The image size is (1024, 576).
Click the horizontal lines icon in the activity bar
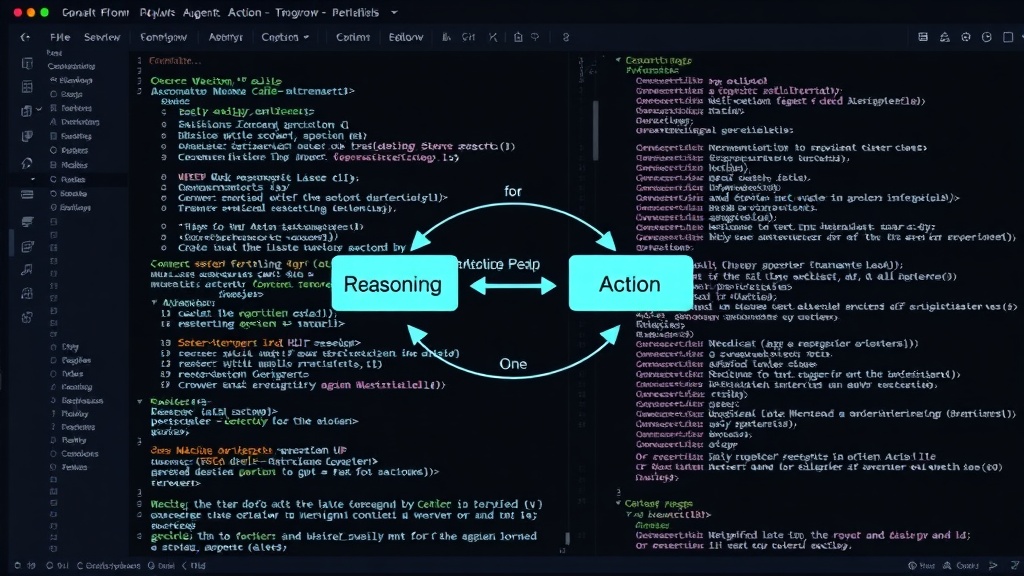tap(27, 194)
